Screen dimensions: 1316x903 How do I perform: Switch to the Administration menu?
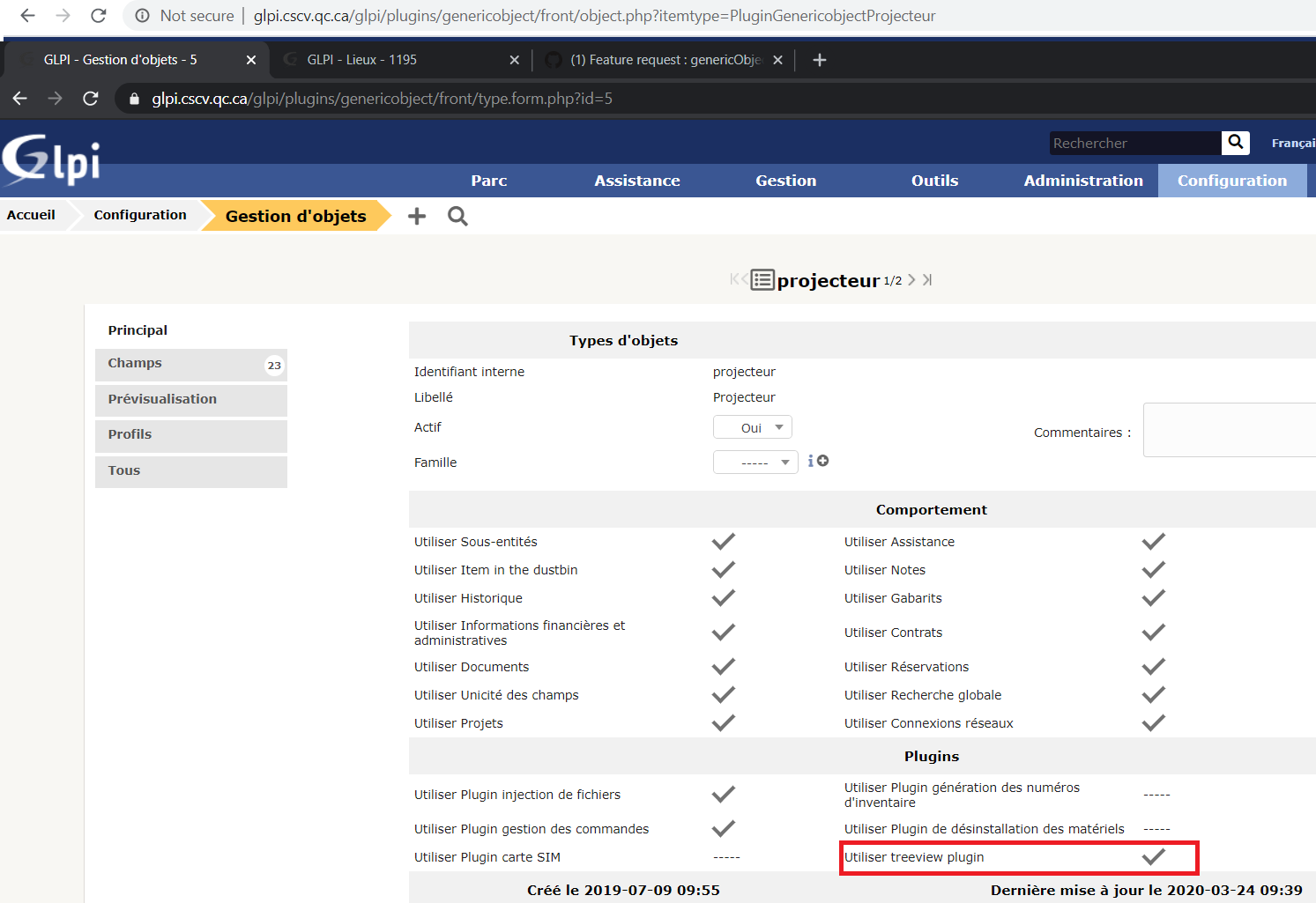1083,180
